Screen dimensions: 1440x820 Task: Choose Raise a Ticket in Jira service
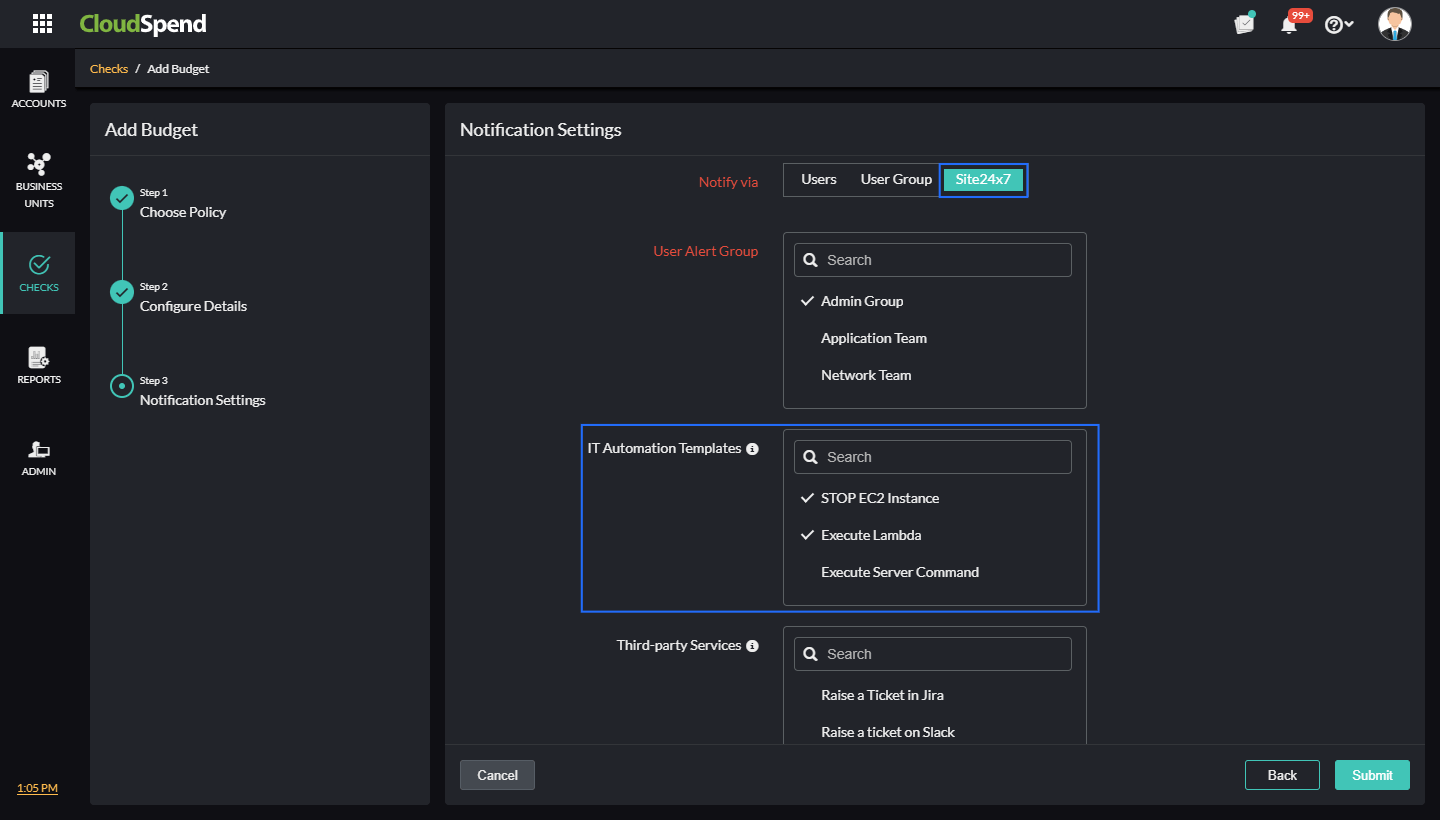tap(882, 695)
